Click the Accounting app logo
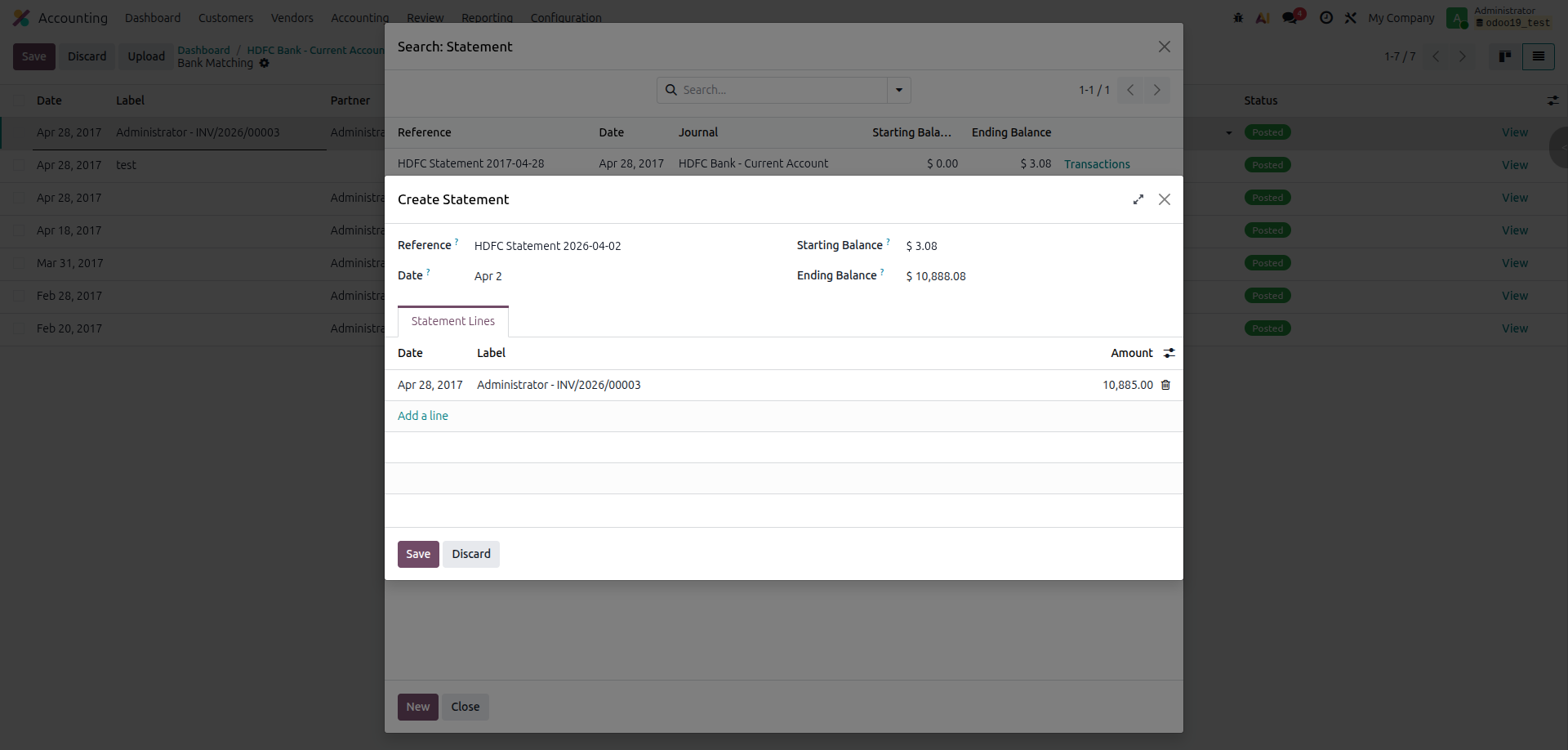The image size is (1568, 750). click(x=21, y=18)
